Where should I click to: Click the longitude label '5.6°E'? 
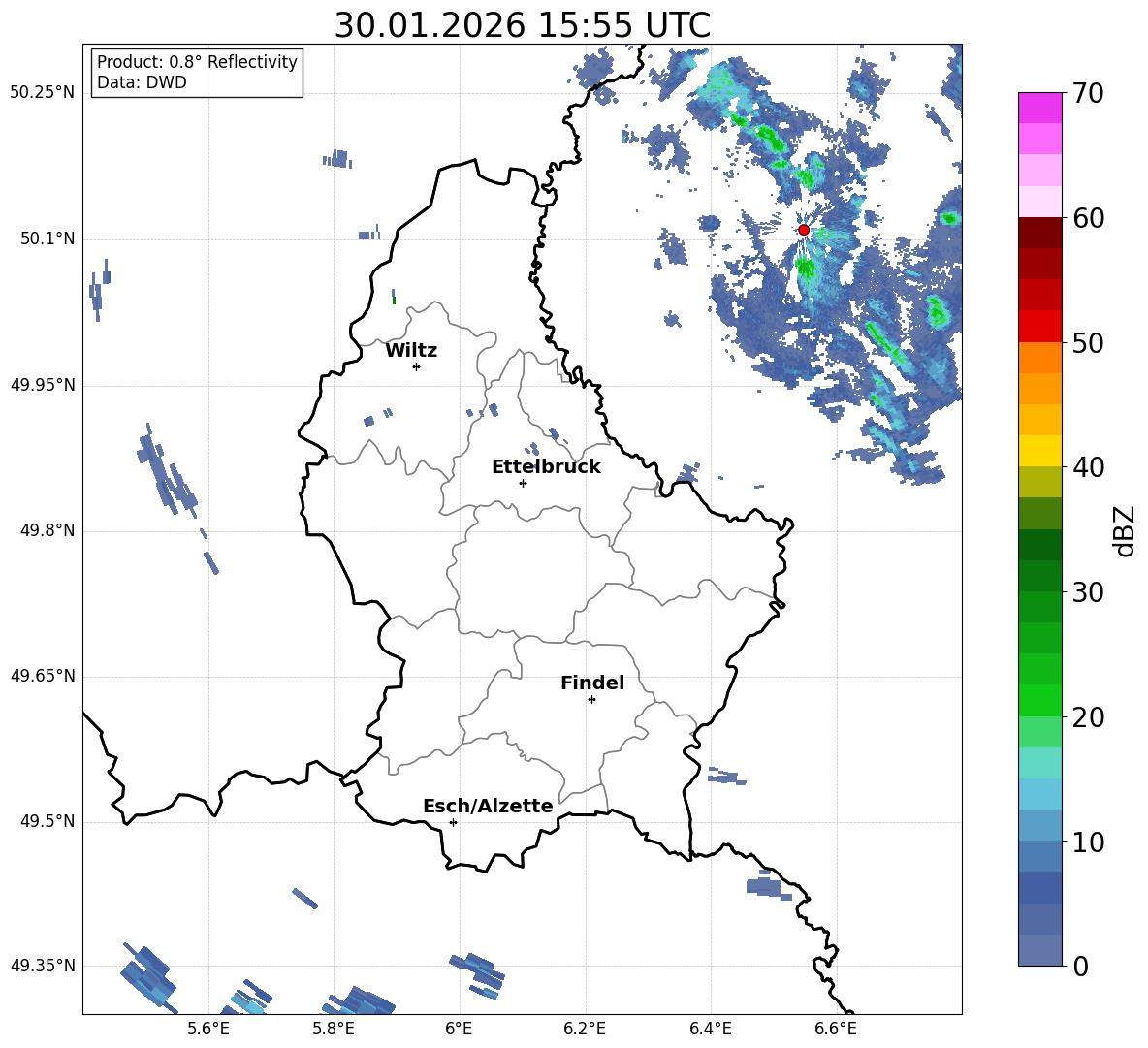click(208, 1029)
